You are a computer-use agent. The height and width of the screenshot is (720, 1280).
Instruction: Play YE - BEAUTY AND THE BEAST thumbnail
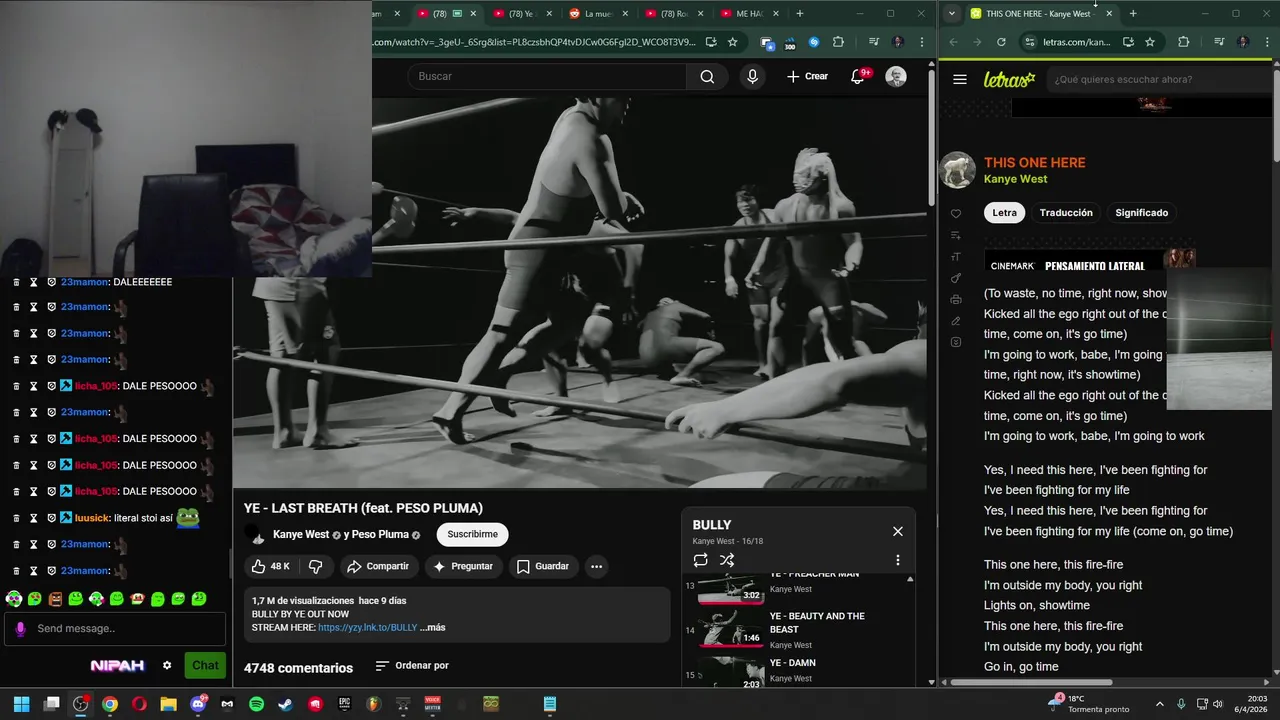[x=731, y=629]
